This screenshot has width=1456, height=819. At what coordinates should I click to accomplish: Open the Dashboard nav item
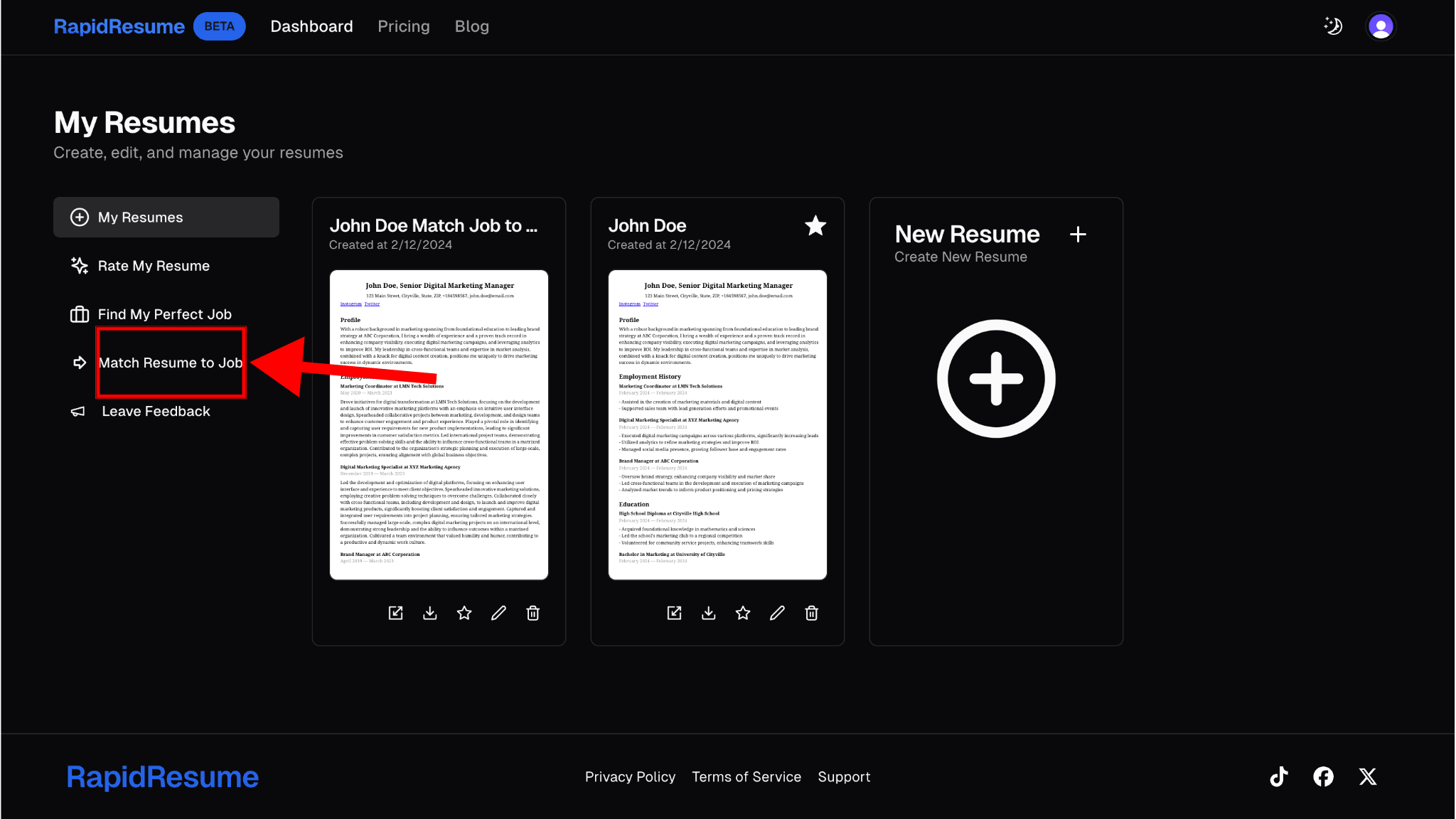coord(311,26)
